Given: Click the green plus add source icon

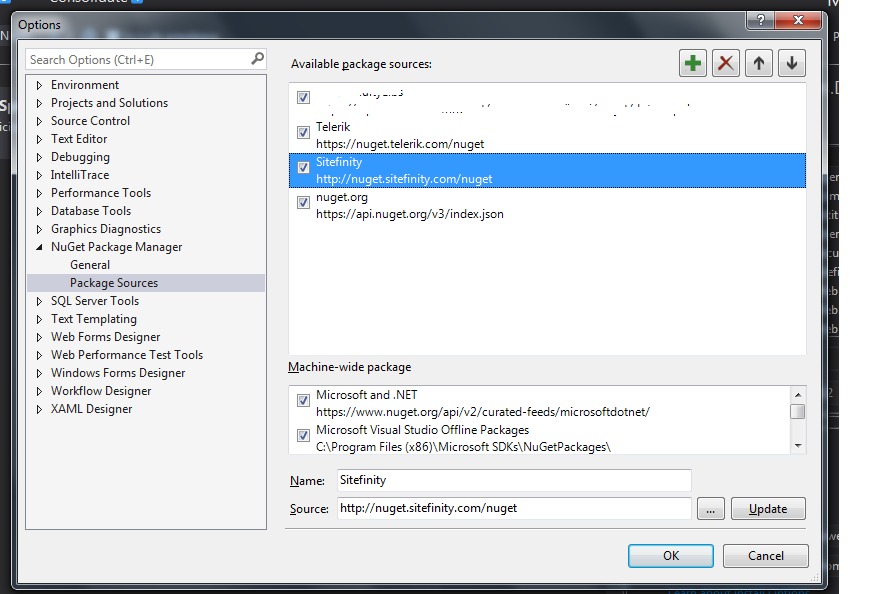Looking at the screenshot, I should [x=692, y=63].
